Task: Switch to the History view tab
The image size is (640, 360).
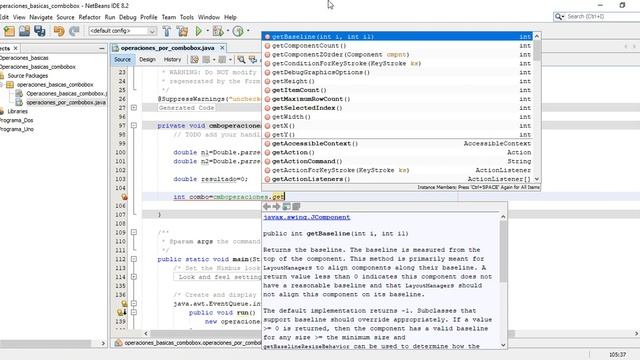Action: 172,60
